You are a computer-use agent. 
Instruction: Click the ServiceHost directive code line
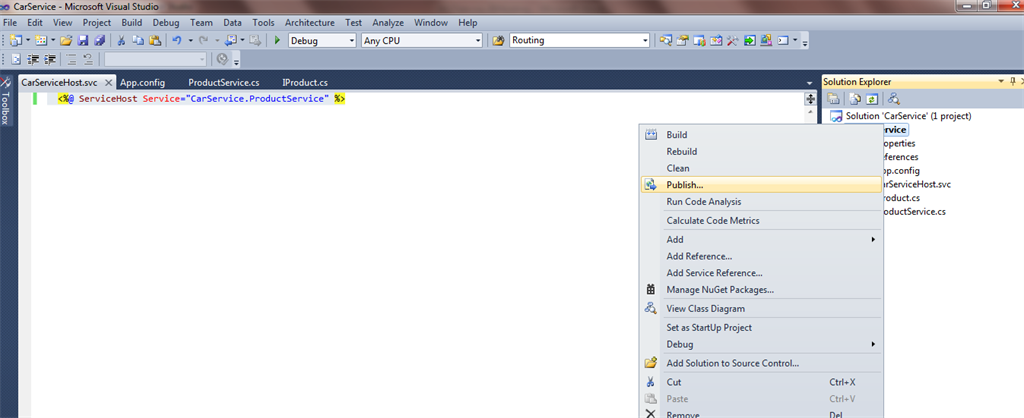[x=201, y=99]
